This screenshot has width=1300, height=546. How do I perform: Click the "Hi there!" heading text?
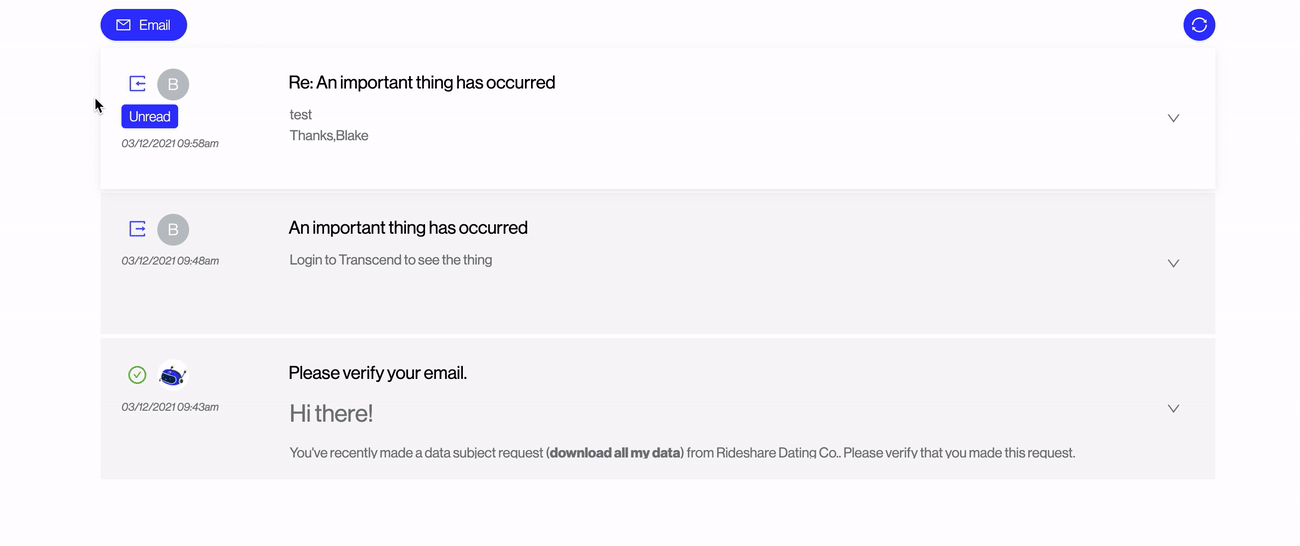click(x=331, y=413)
